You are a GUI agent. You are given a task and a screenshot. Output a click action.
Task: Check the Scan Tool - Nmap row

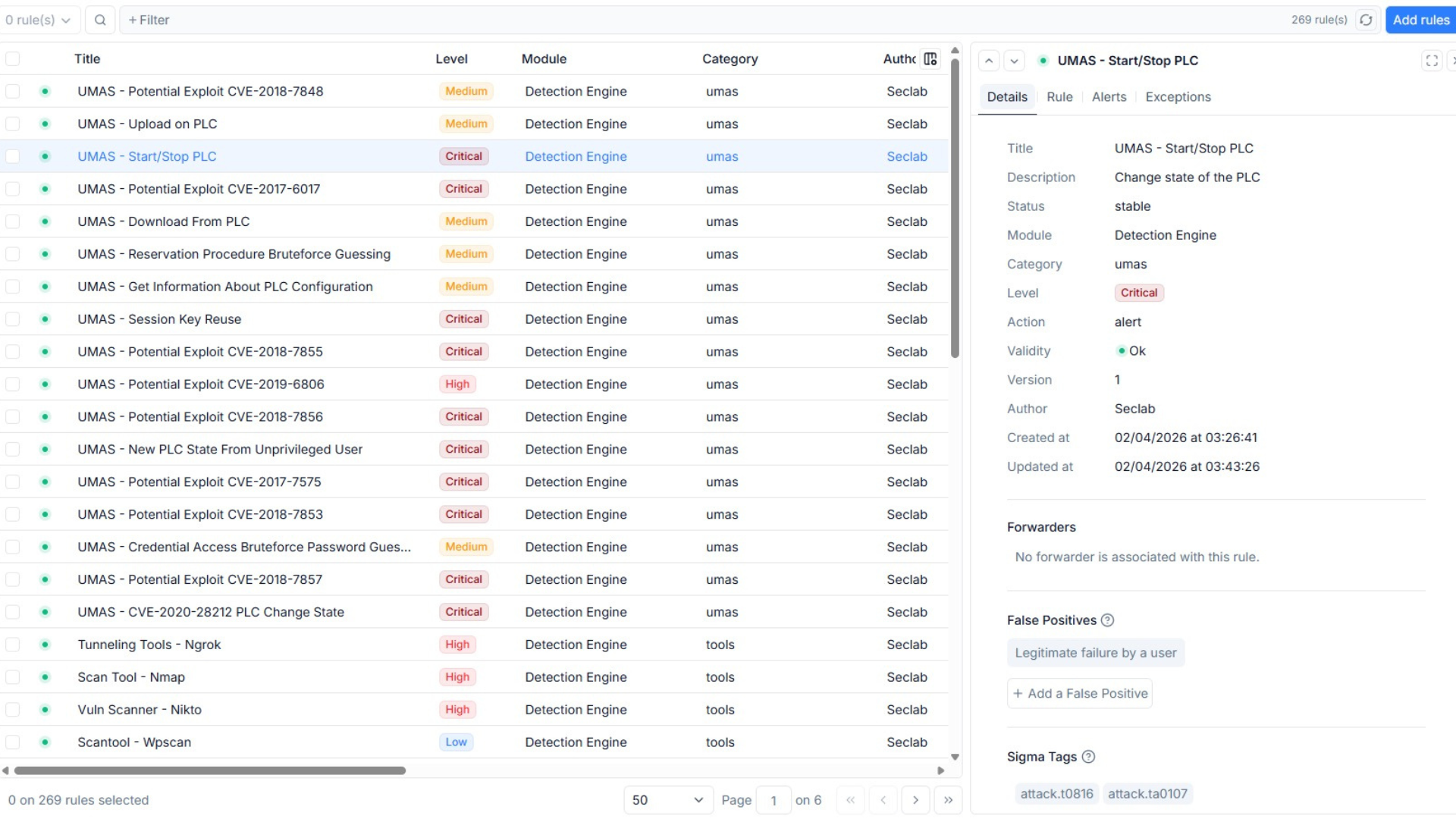13,677
